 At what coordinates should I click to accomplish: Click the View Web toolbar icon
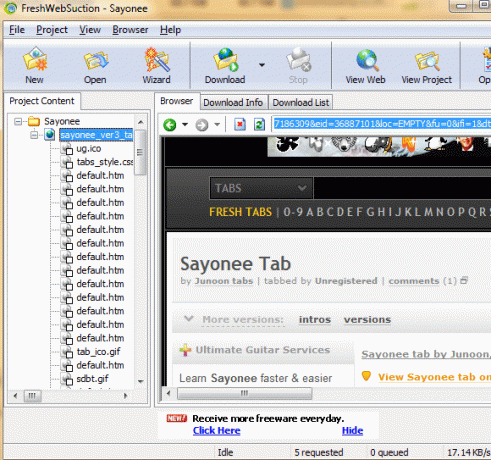tap(367, 60)
